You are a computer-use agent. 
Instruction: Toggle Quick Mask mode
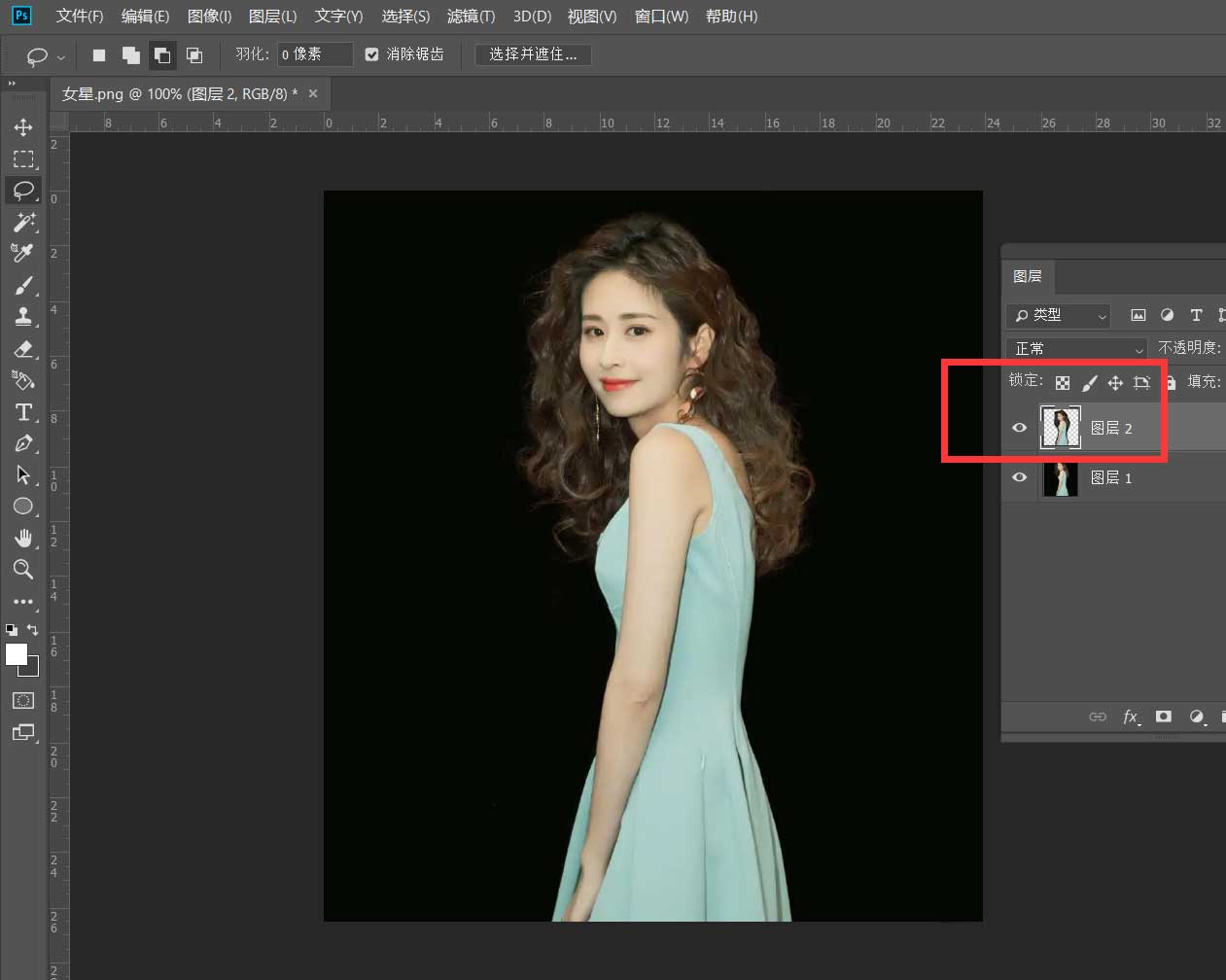(23, 700)
